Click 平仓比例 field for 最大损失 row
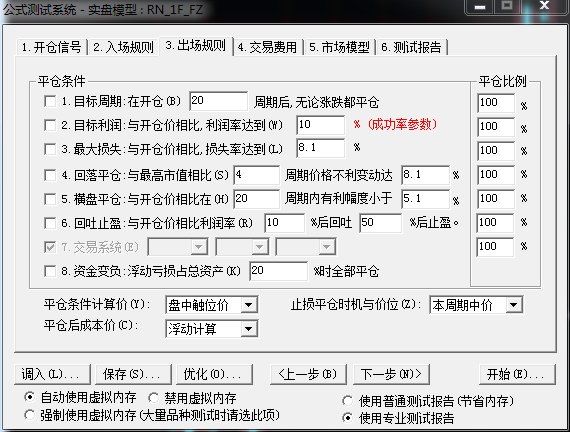 [496, 151]
